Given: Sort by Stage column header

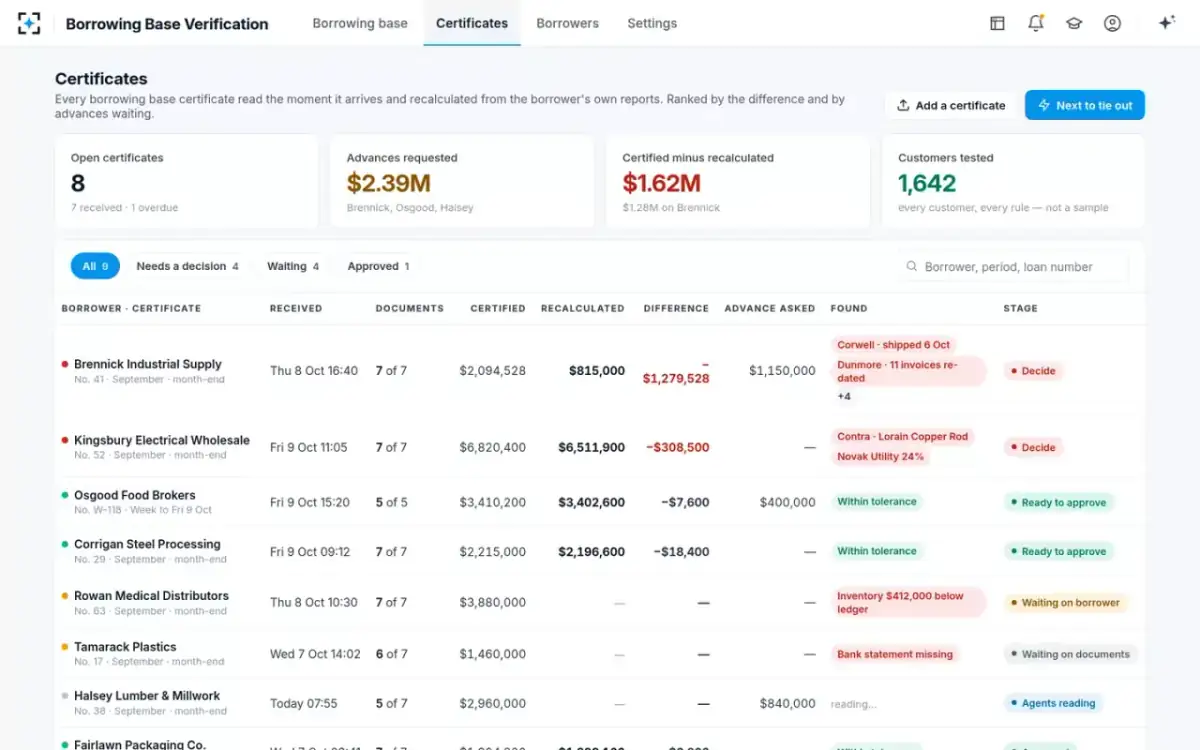Looking at the screenshot, I should pos(1020,308).
